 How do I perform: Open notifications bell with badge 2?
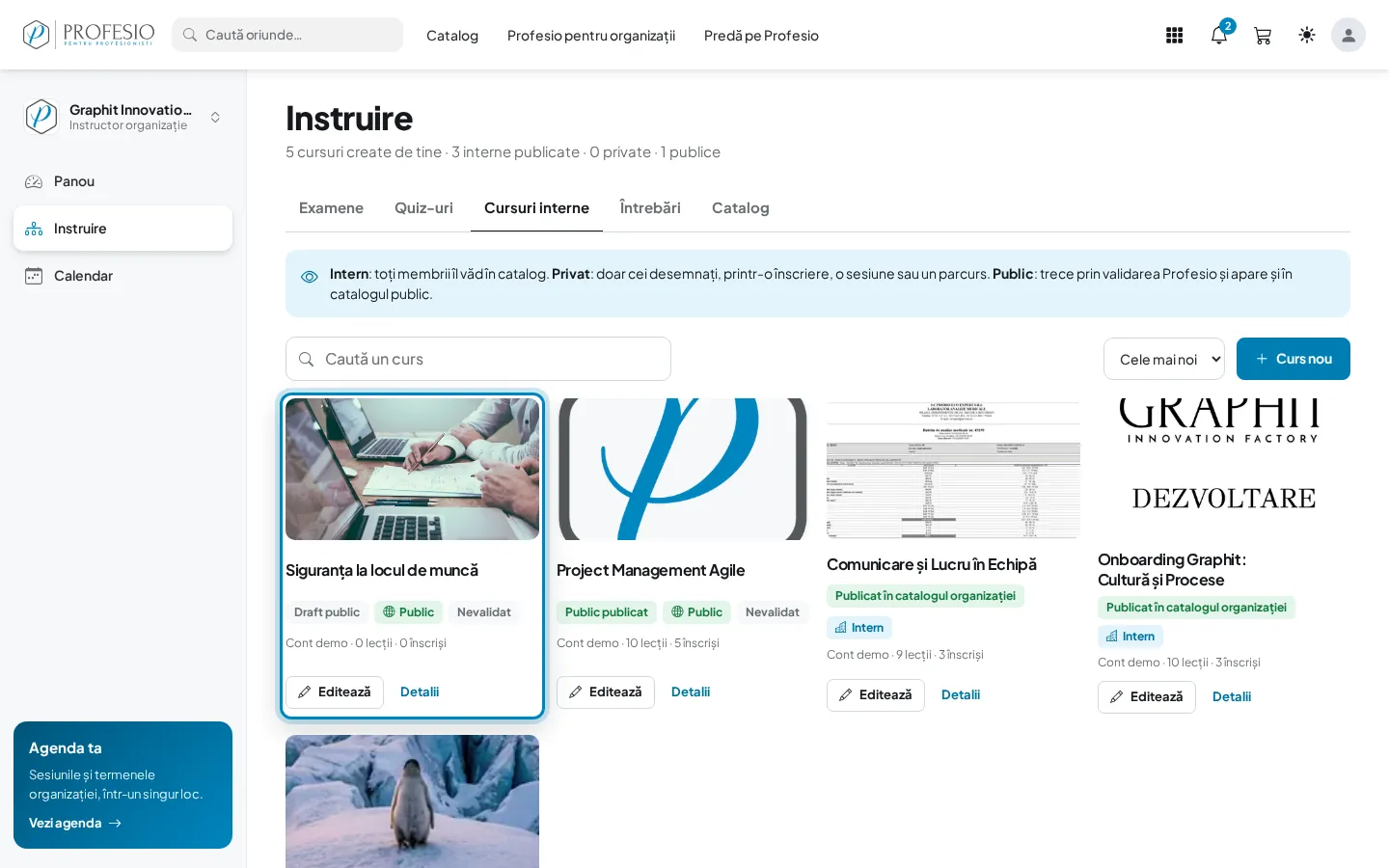(1220, 35)
